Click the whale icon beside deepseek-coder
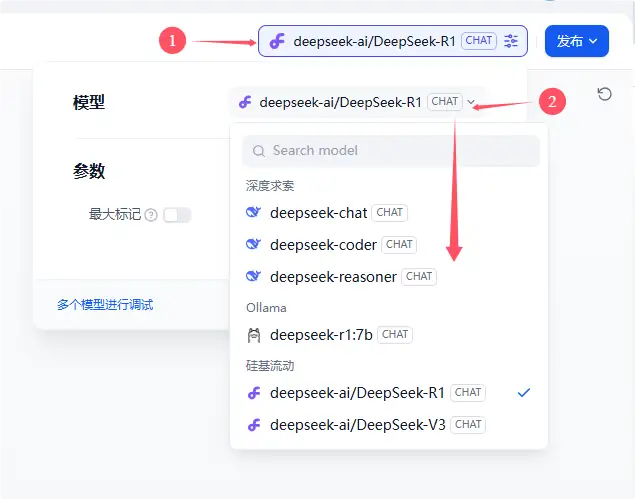The height and width of the screenshot is (499, 635). [x=254, y=244]
